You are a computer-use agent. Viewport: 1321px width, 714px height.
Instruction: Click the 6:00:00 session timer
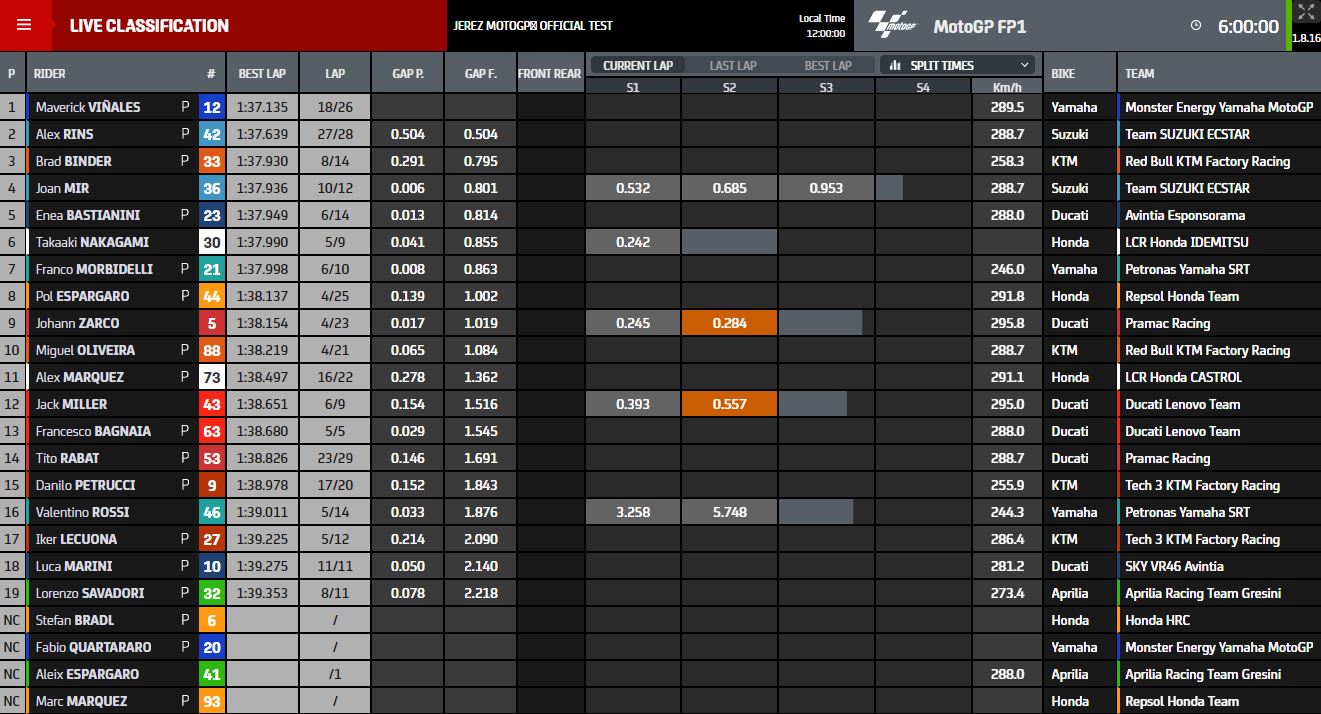click(x=1248, y=27)
